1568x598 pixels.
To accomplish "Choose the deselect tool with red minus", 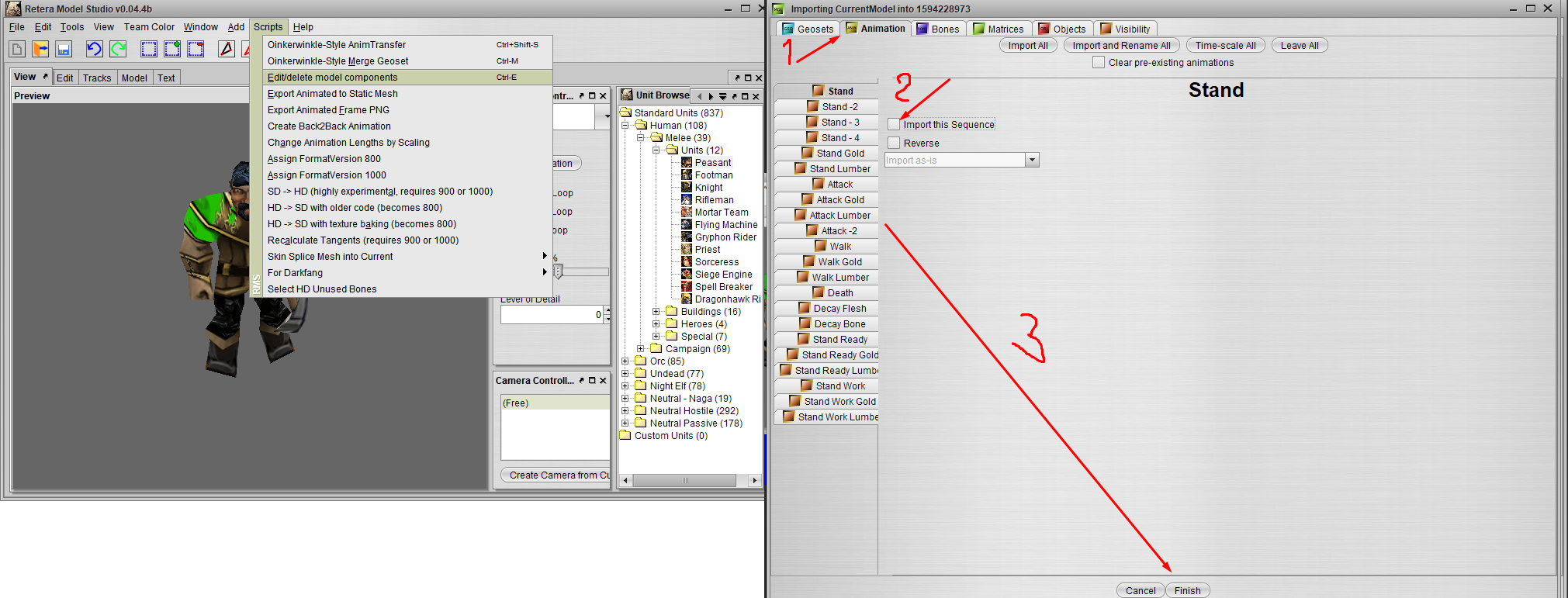I will [196, 49].
